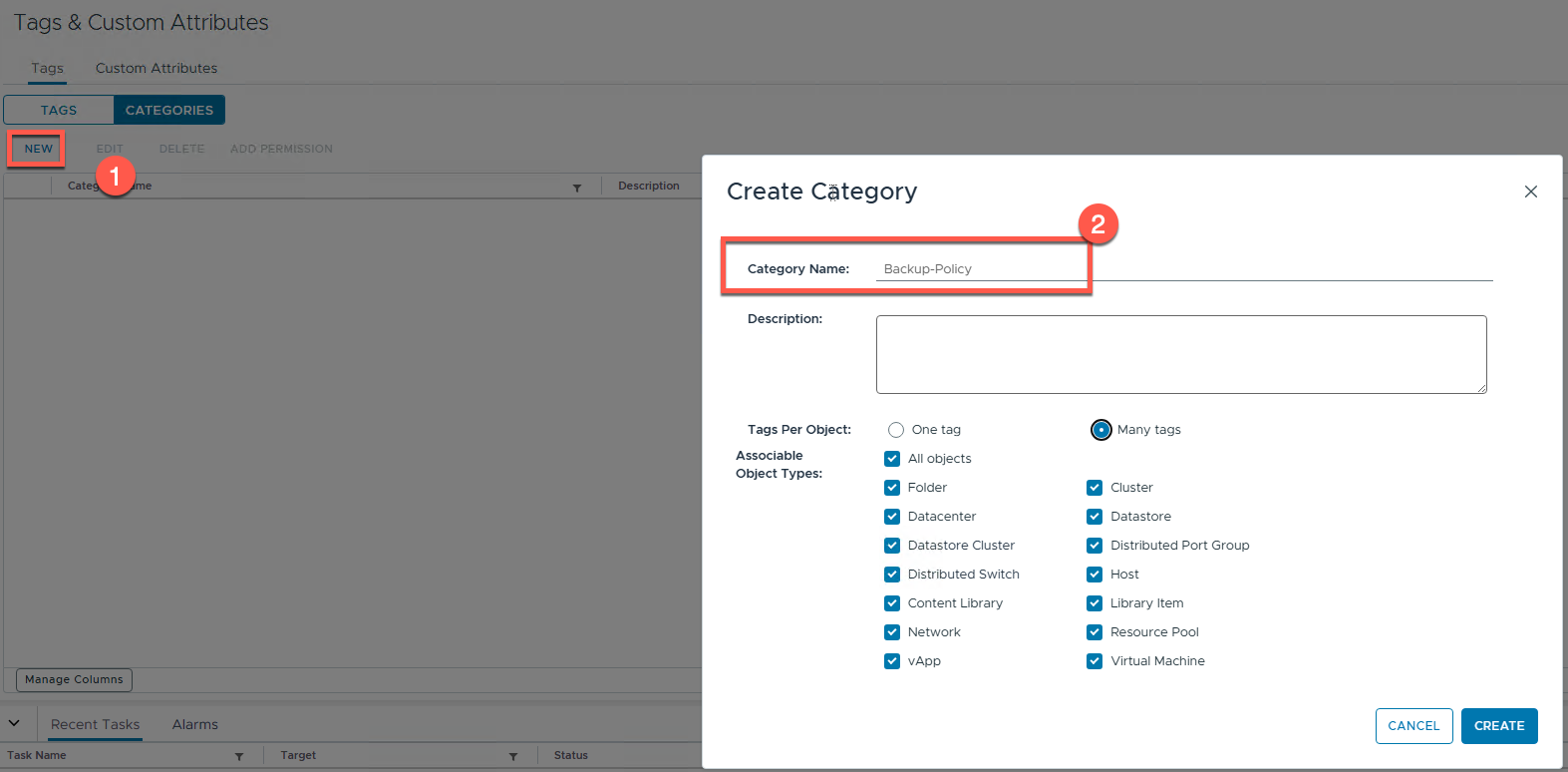1568x772 pixels.
Task: Switch to the Alarms tab
Action: [194, 724]
